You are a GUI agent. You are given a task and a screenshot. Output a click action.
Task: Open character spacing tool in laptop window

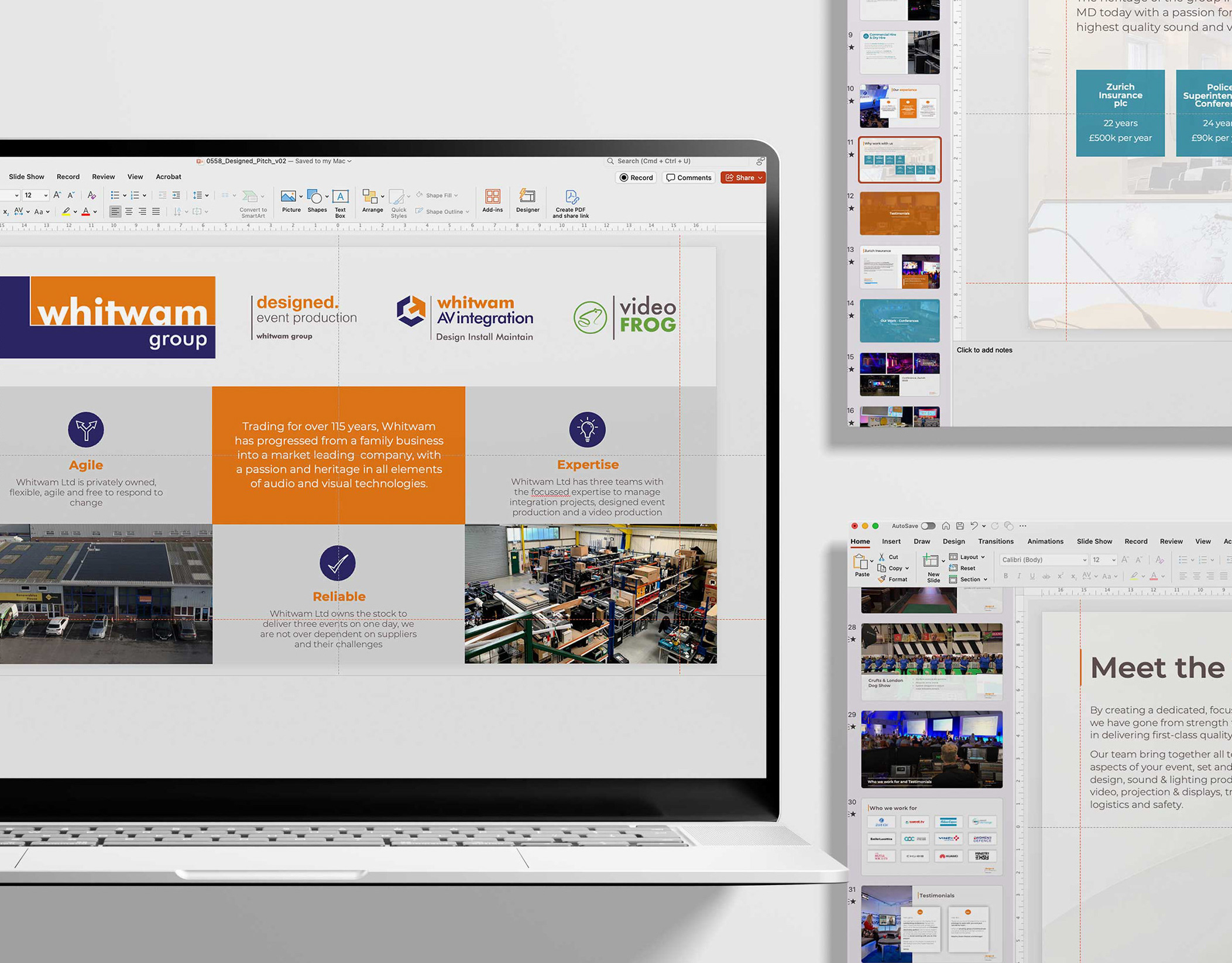point(19,211)
